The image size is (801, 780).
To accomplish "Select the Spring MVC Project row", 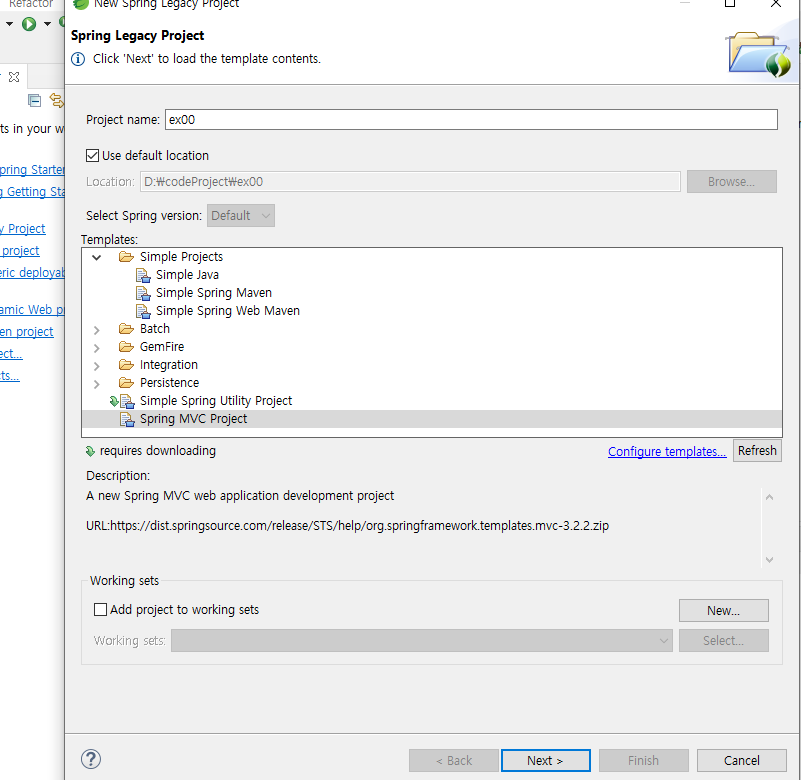I will 432,419.
